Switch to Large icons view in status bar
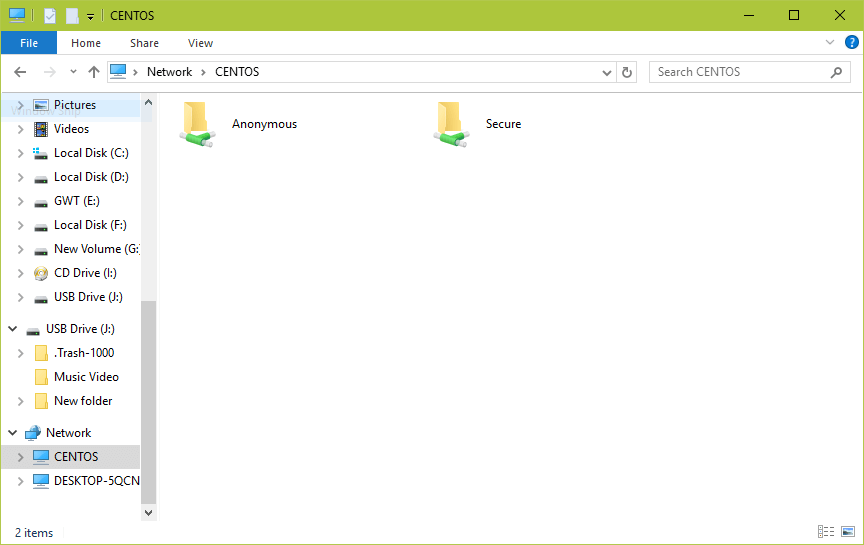Viewport: 864px width, 545px height. pos(848,531)
